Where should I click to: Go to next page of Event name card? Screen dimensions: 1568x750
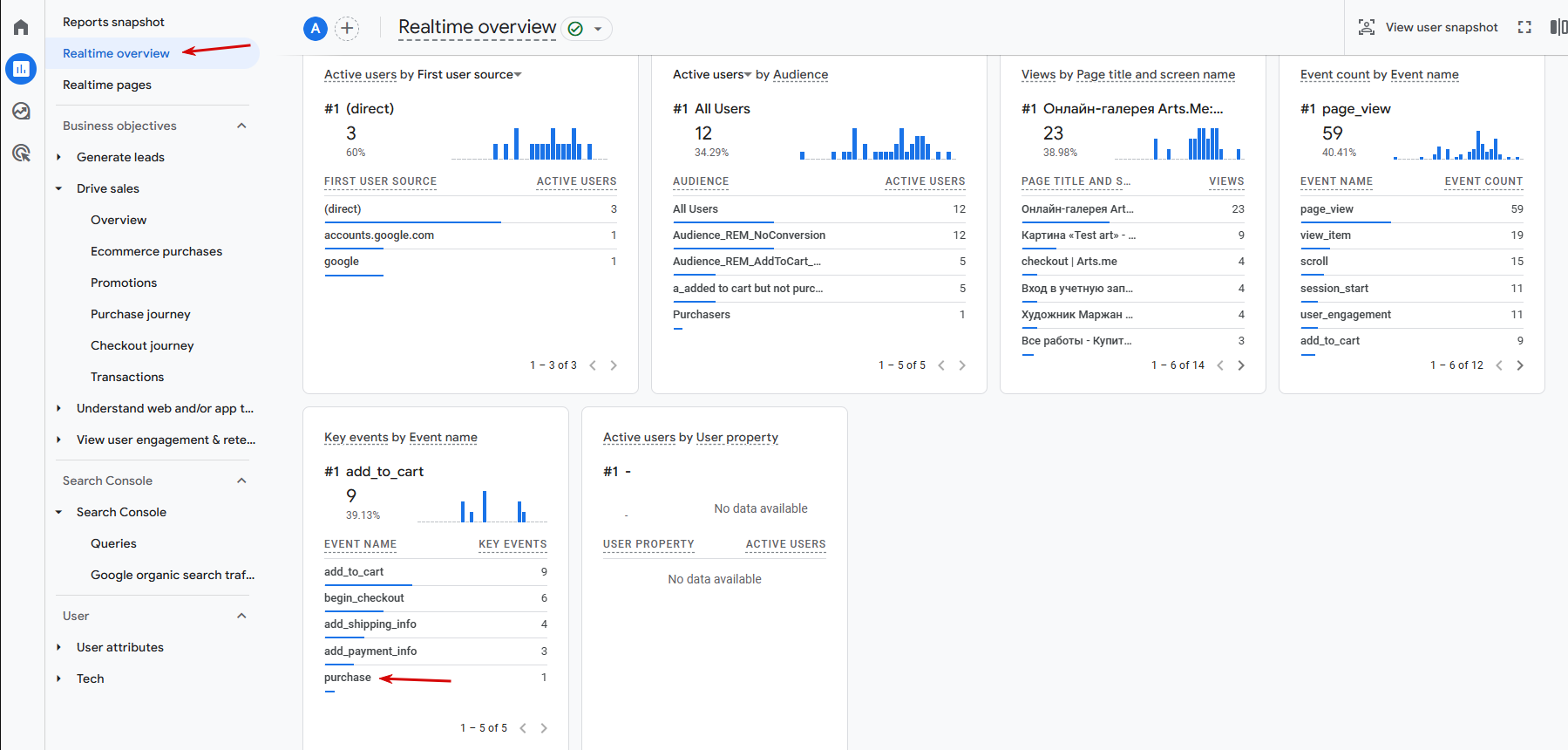(1520, 365)
